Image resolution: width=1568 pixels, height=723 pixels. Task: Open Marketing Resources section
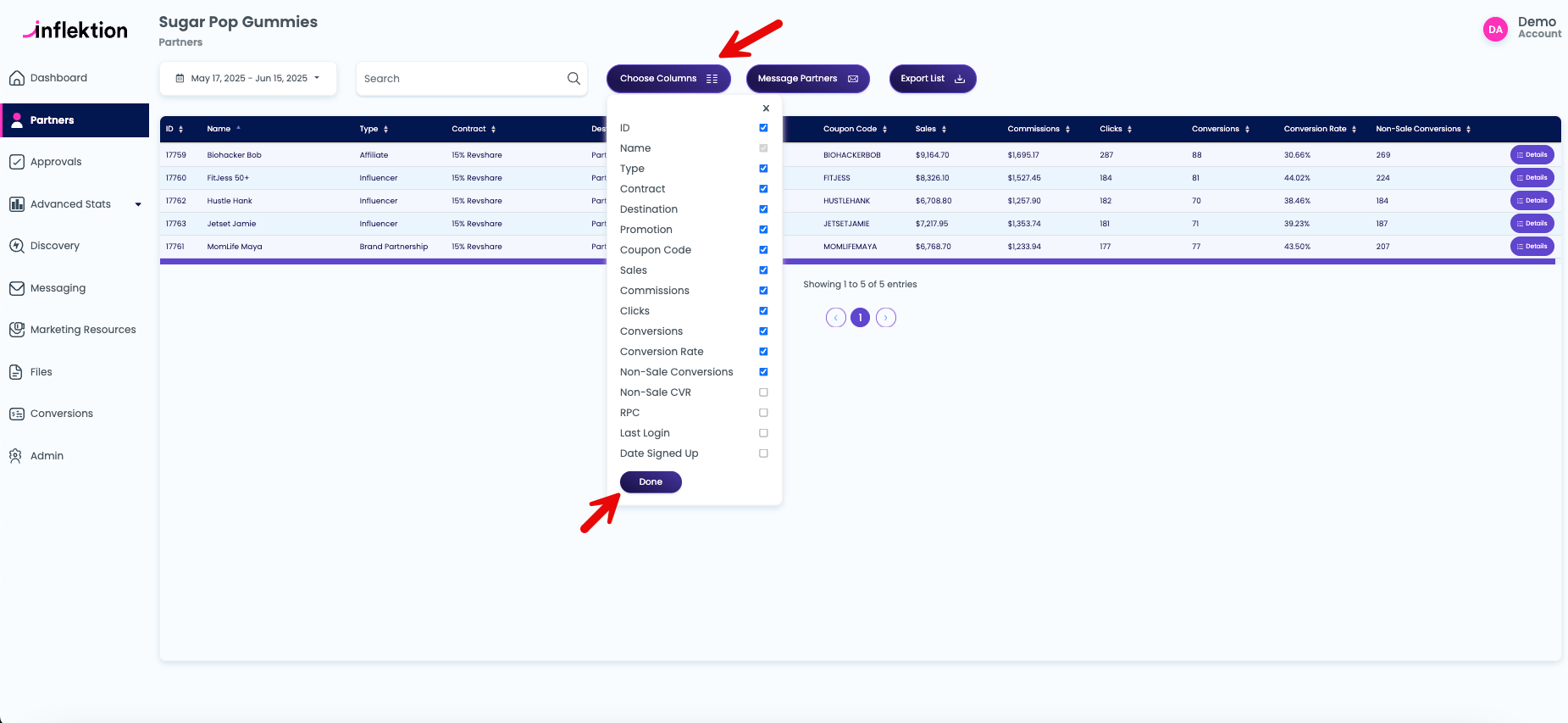coord(83,330)
